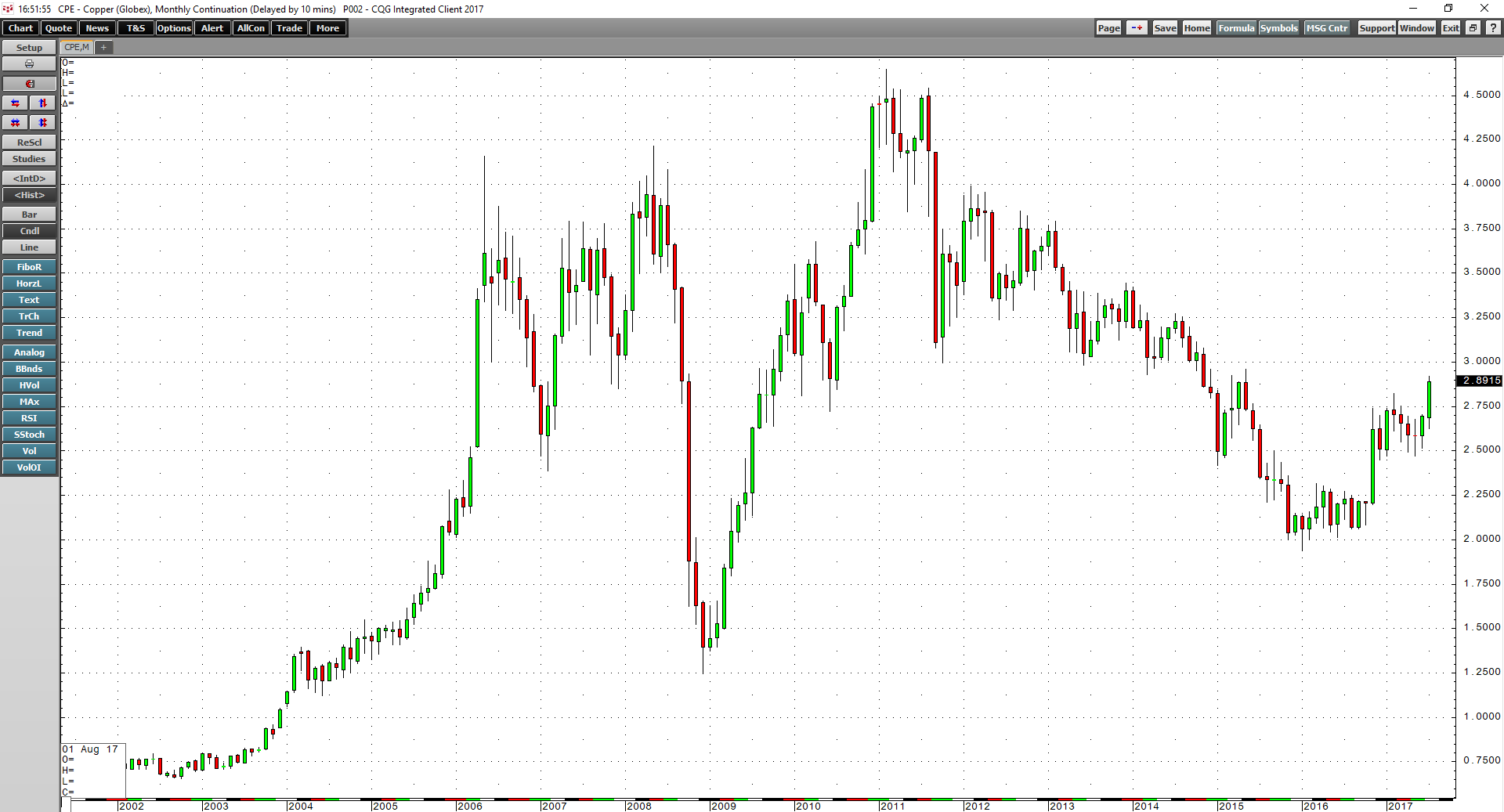Add the SStoch slow stochastic study
The width and height of the screenshot is (1504, 812).
28,434
